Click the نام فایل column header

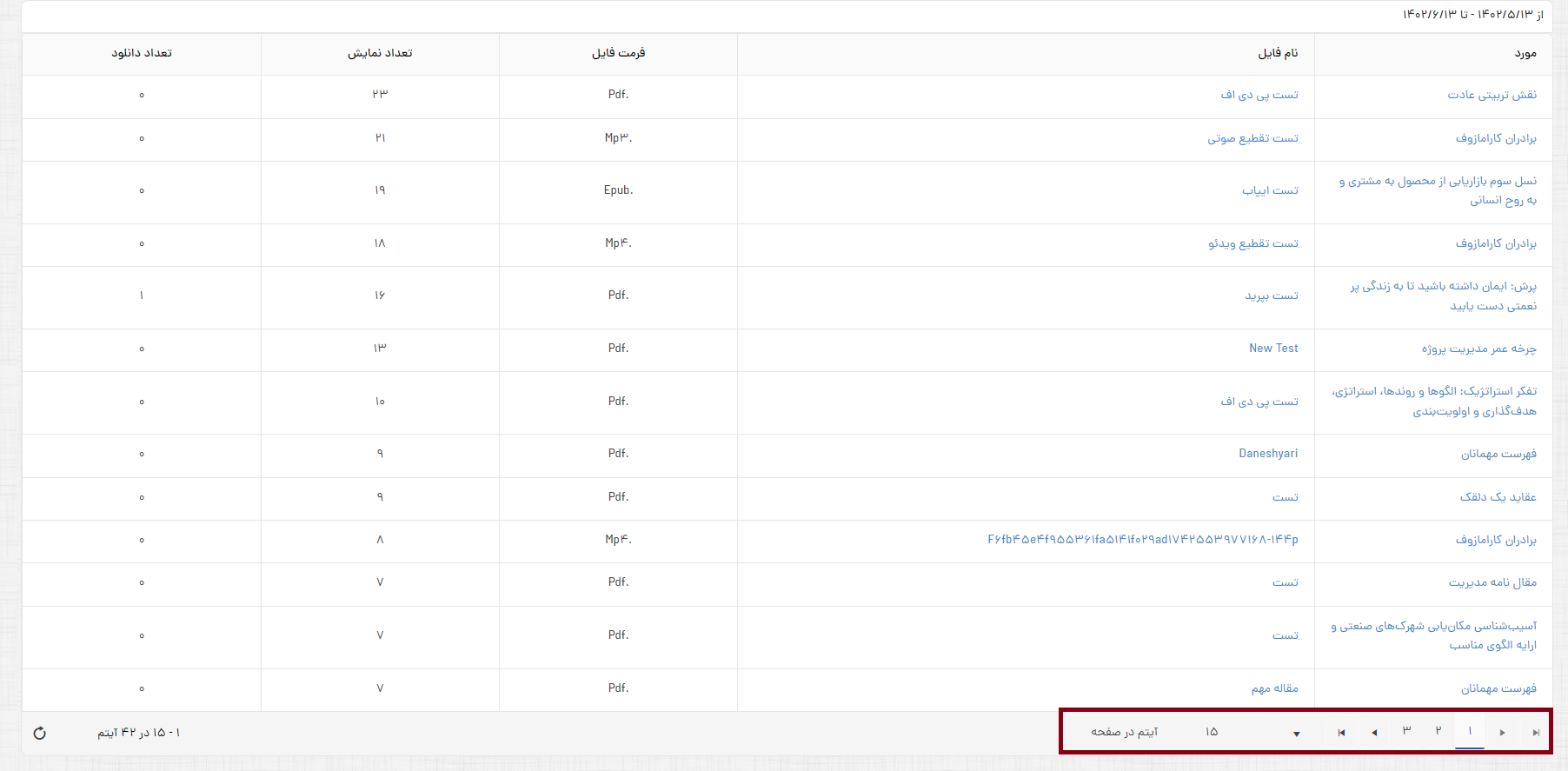1278,53
